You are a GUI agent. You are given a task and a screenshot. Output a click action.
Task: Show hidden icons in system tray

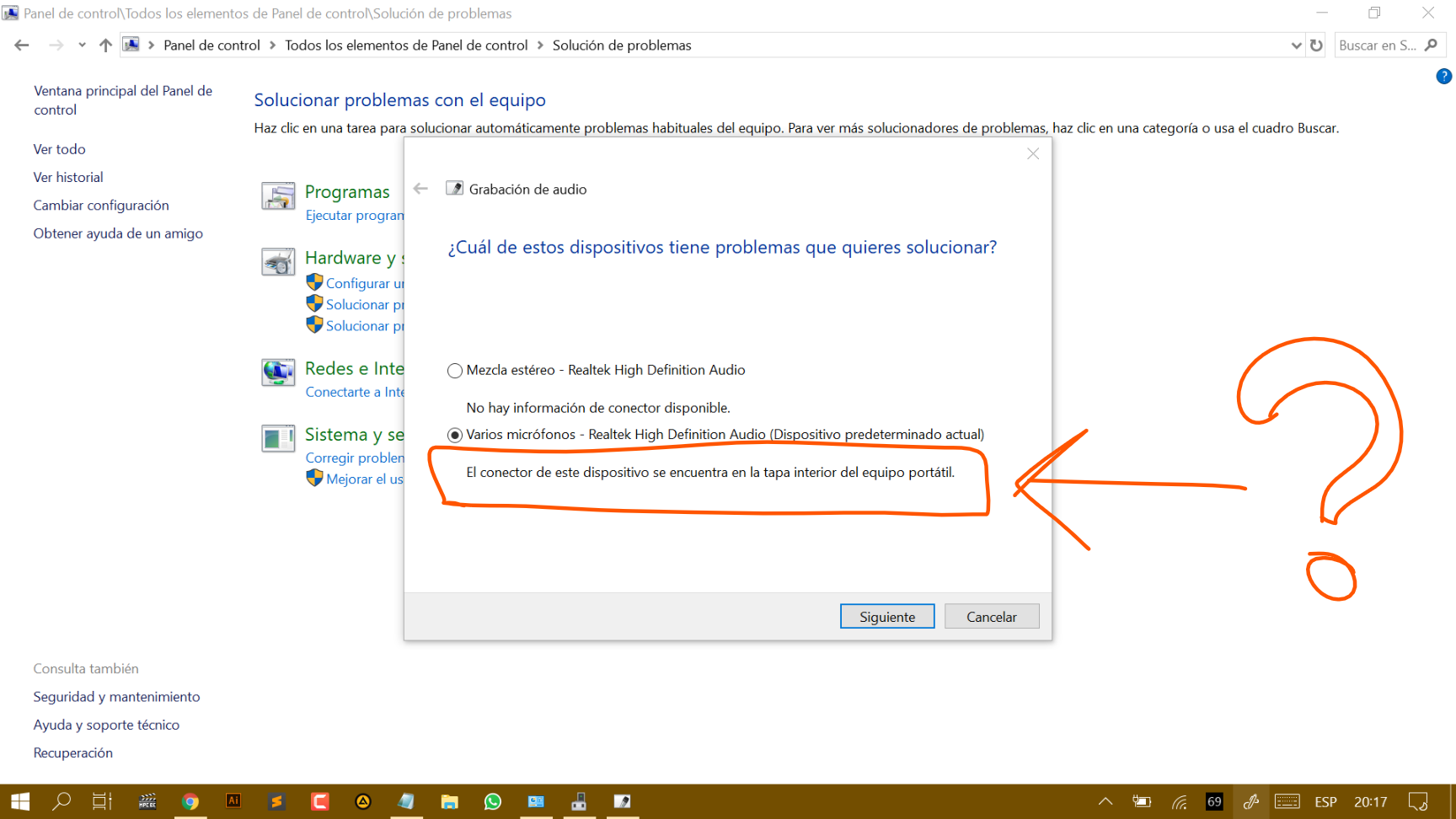[x=1105, y=801]
